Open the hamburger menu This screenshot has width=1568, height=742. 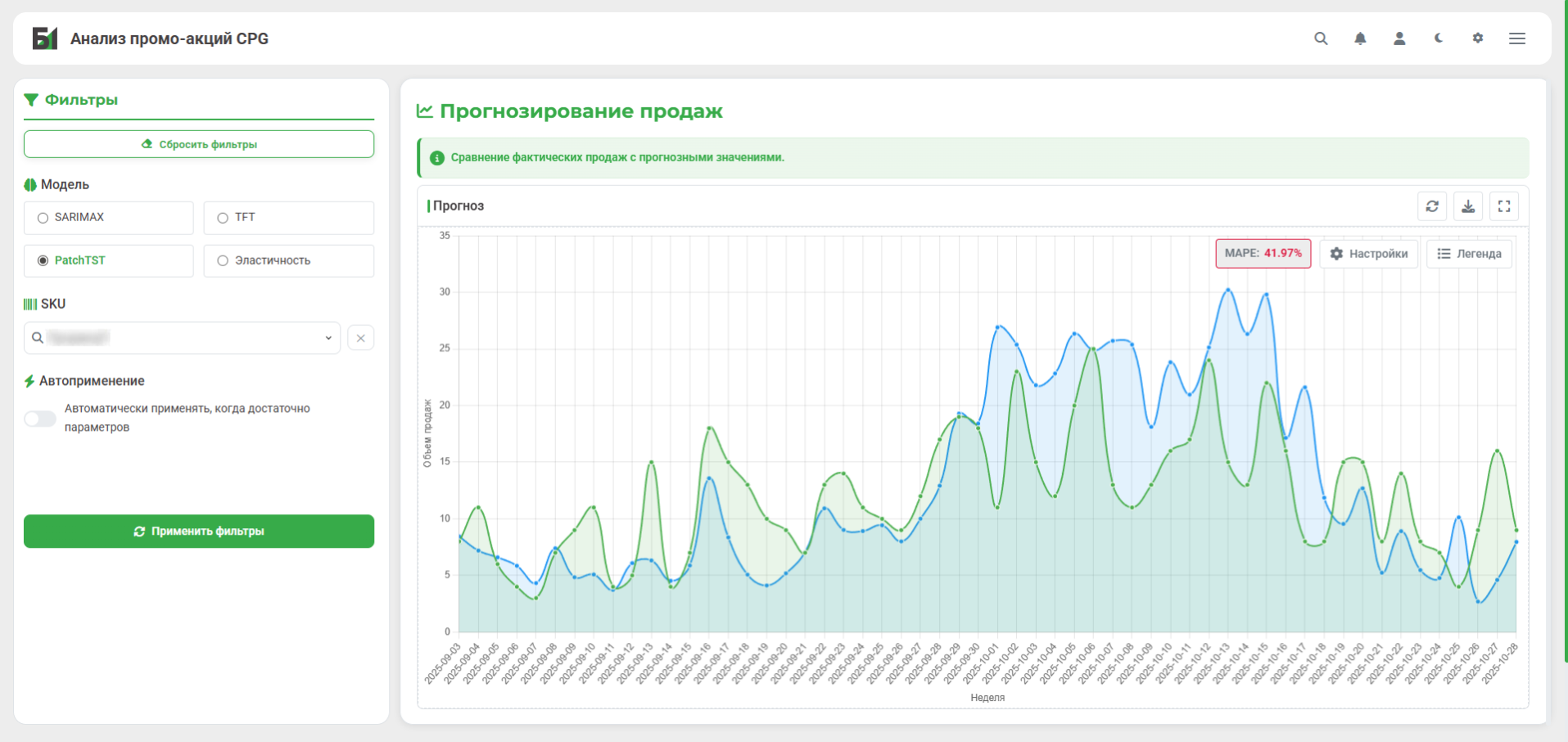pos(1517,38)
